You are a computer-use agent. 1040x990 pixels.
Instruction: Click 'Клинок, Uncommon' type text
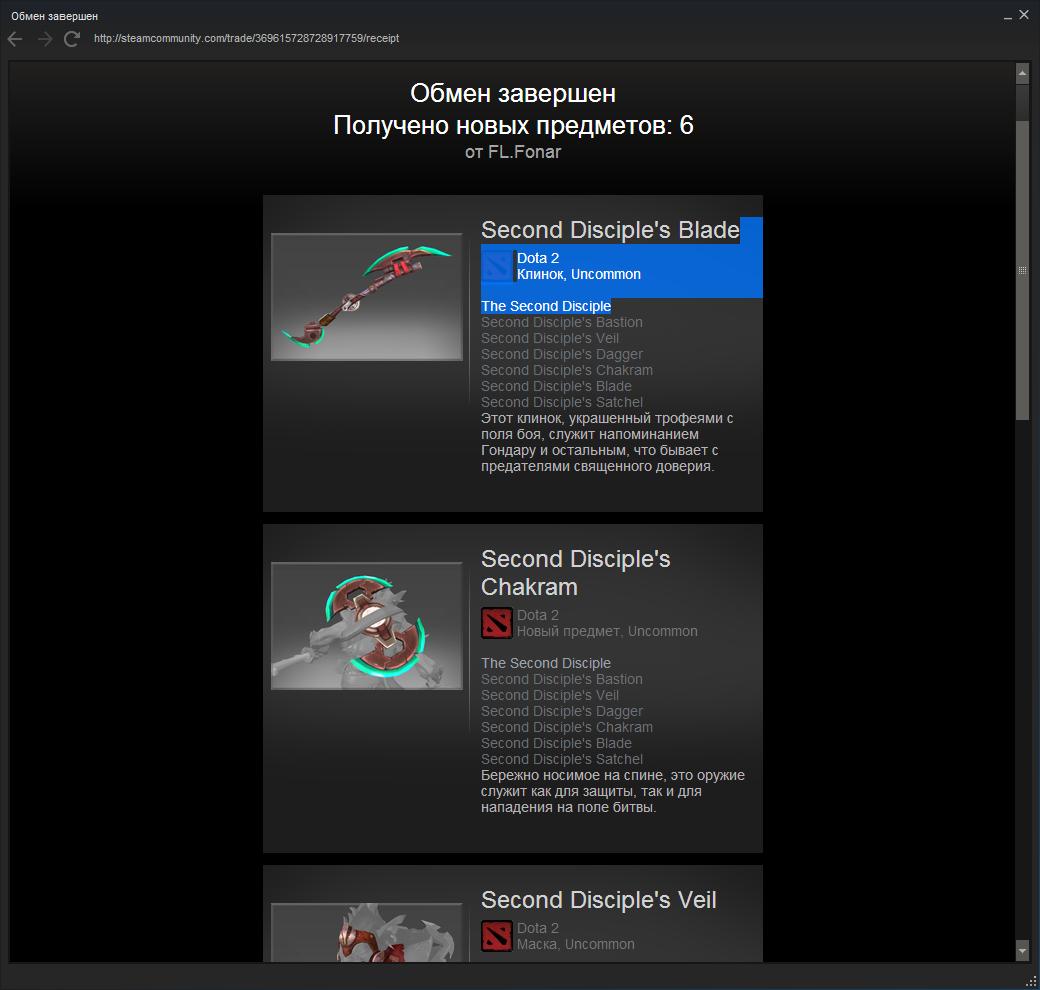[x=579, y=275]
